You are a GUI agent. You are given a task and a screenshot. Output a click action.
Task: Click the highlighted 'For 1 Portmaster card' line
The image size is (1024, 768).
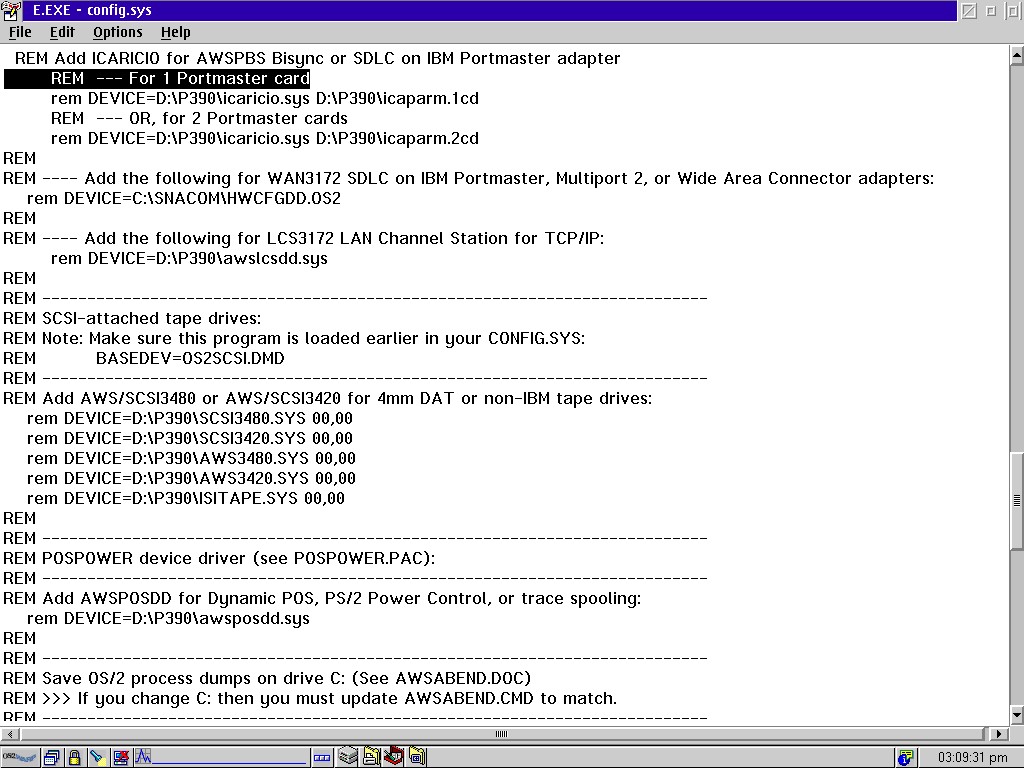(x=157, y=78)
